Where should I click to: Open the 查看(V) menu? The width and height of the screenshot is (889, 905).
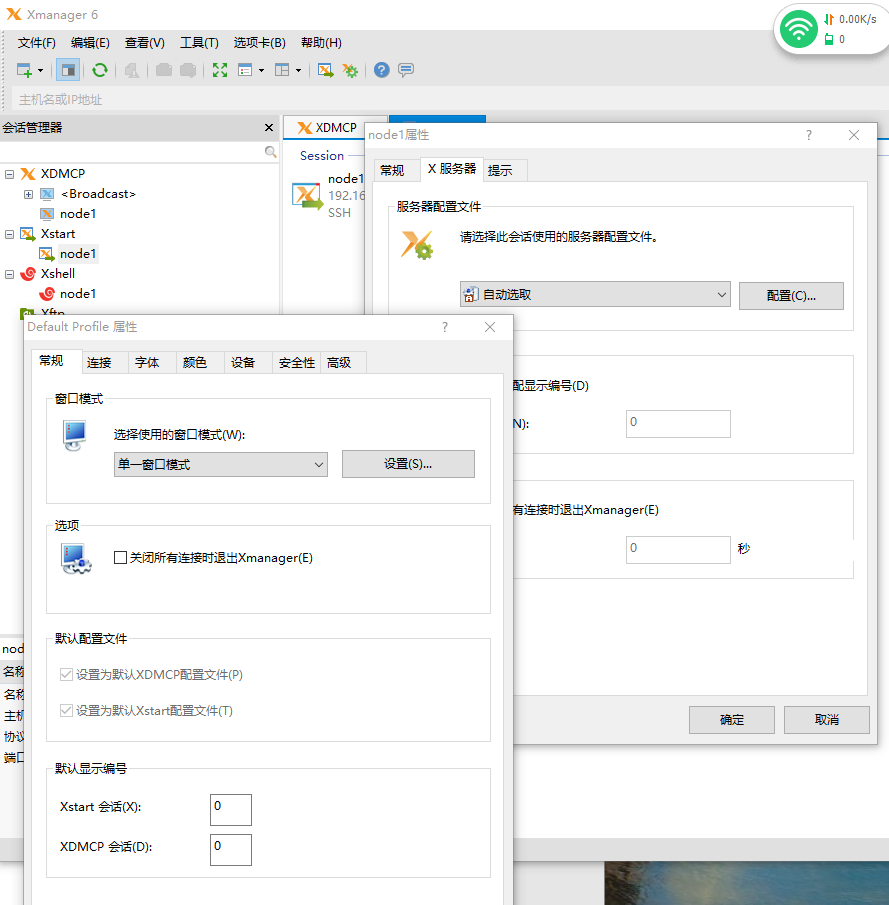point(145,43)
